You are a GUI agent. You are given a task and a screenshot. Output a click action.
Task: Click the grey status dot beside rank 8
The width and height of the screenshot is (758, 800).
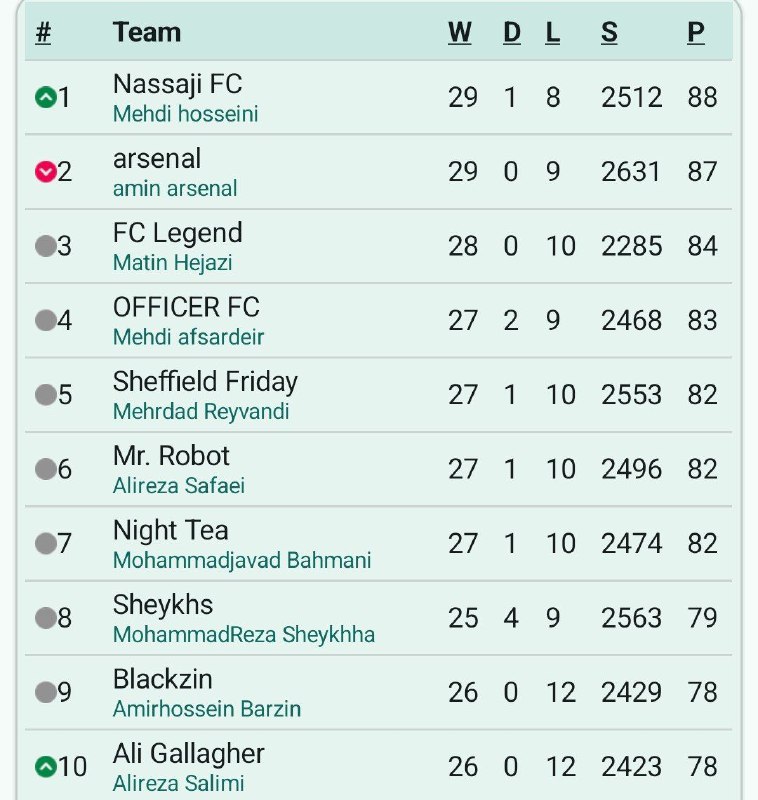click(45, 618)
